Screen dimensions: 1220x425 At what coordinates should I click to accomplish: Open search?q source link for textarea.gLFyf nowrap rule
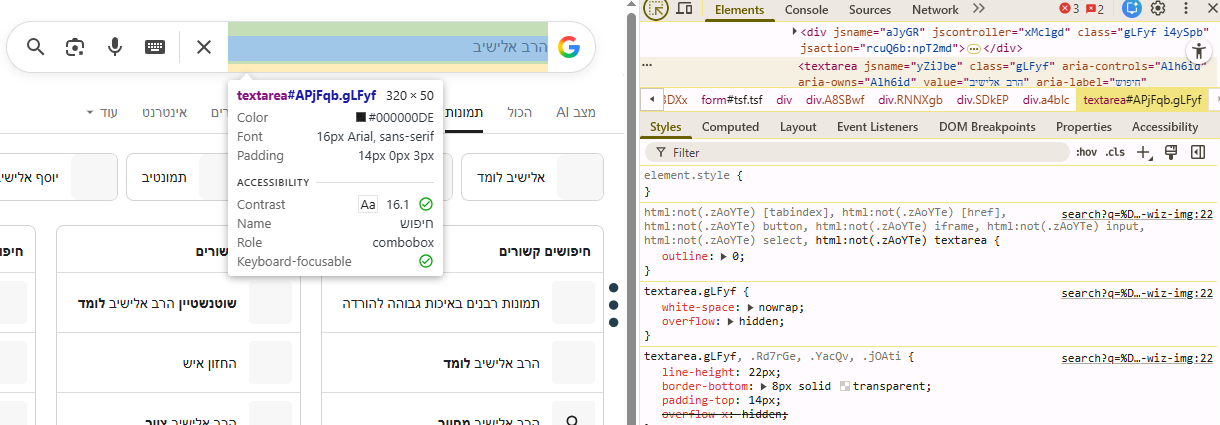(1137, 293)
